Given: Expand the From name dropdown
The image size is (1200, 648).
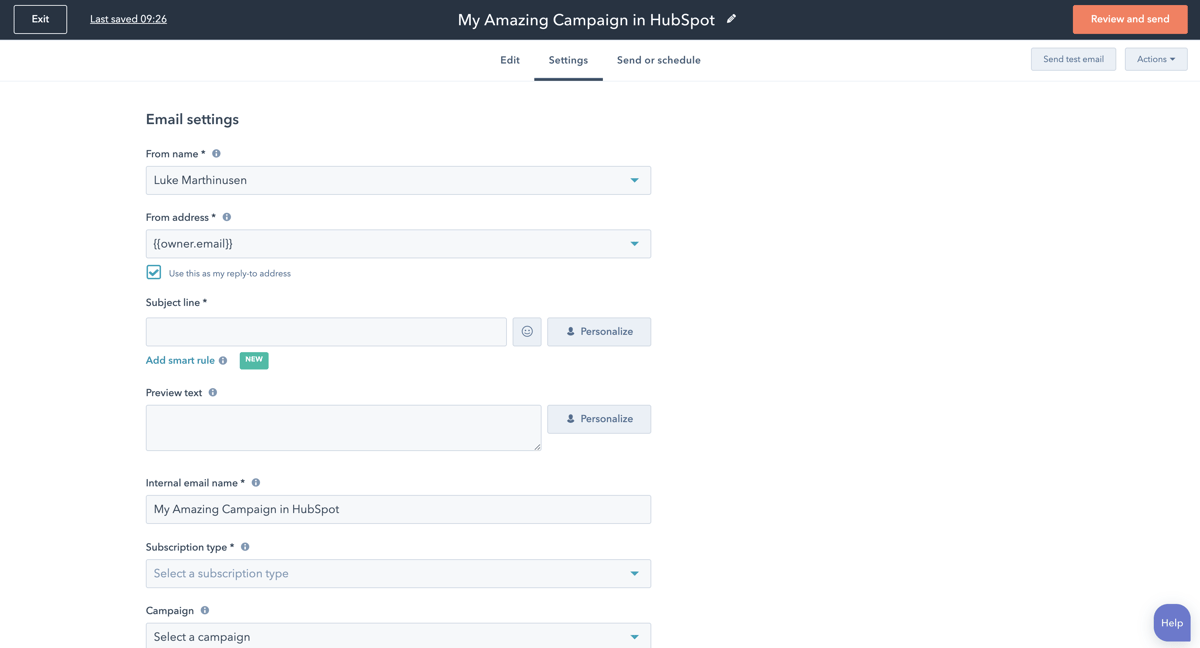Looking at the screenshot, I should (x=398, y=180).
